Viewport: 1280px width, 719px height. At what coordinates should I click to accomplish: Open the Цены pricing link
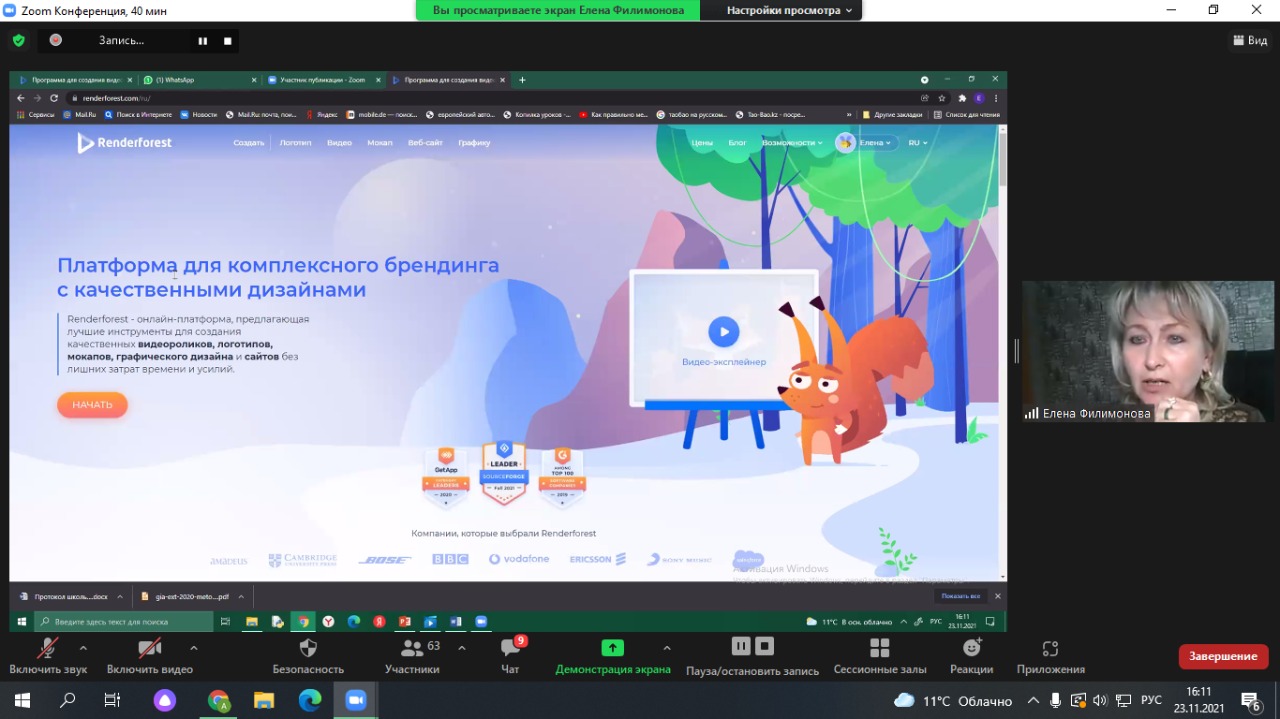pos(702,143)
